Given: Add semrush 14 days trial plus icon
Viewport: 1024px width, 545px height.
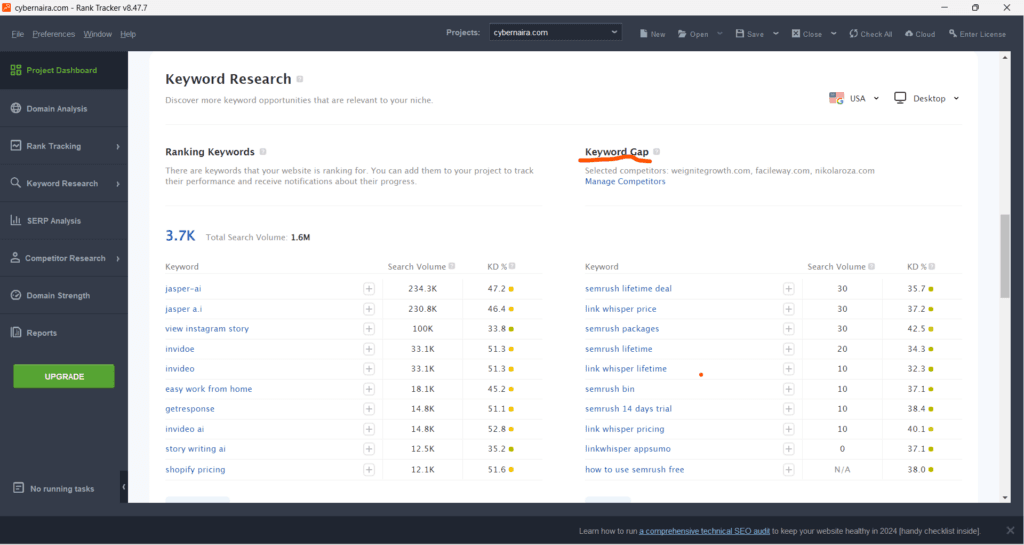Looking at the screenshot, I should (x=788, y=409).
